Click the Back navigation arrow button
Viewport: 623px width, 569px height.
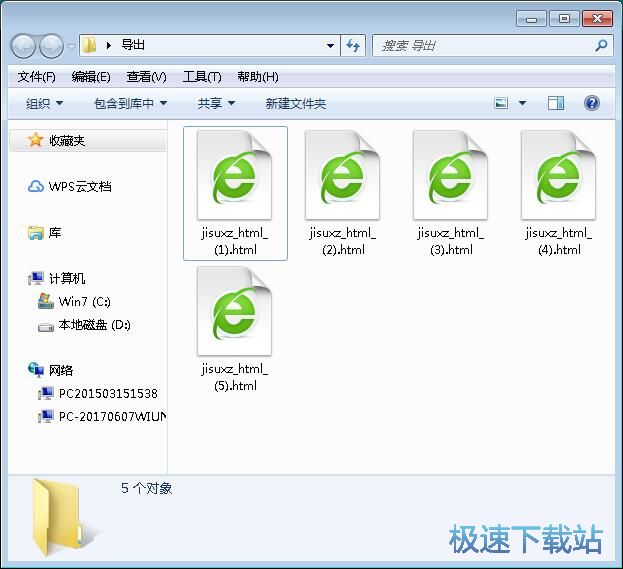(23, 46)
